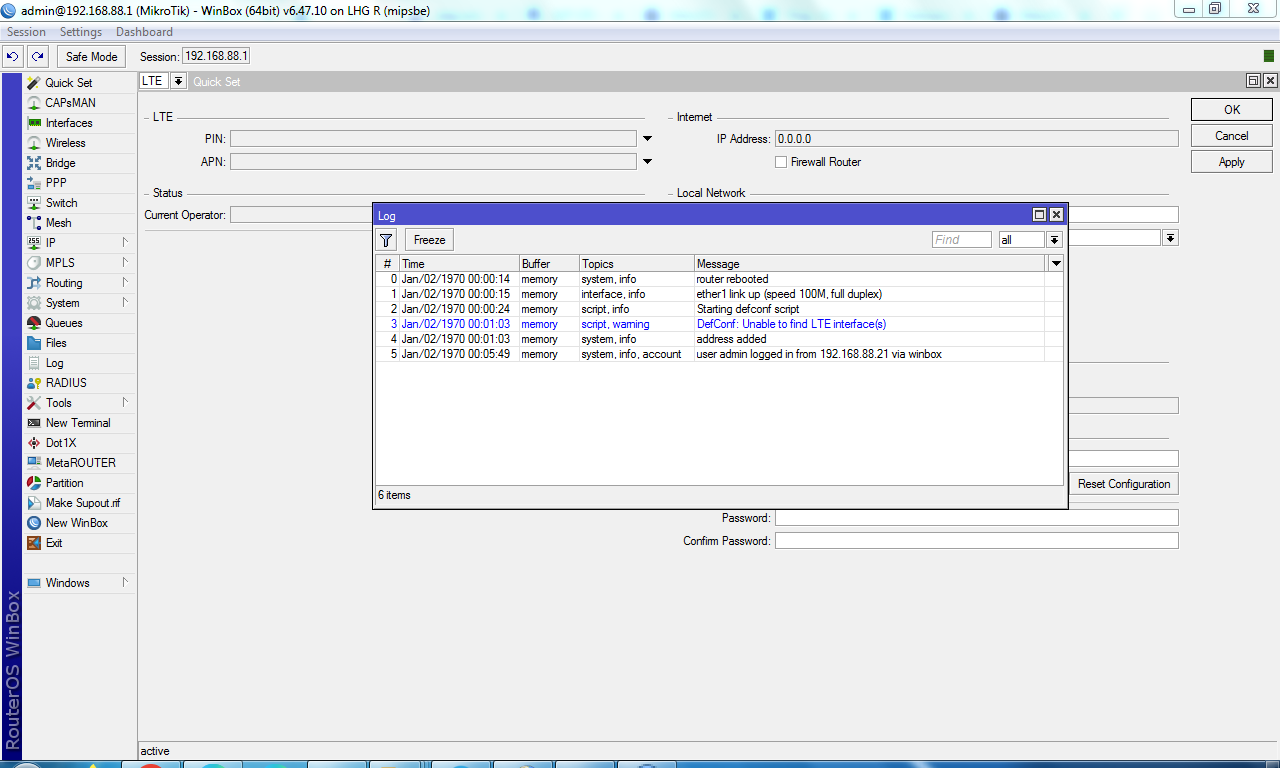Click the Buffer column header
The image size is (1280, 768).
tap(548, 264)
